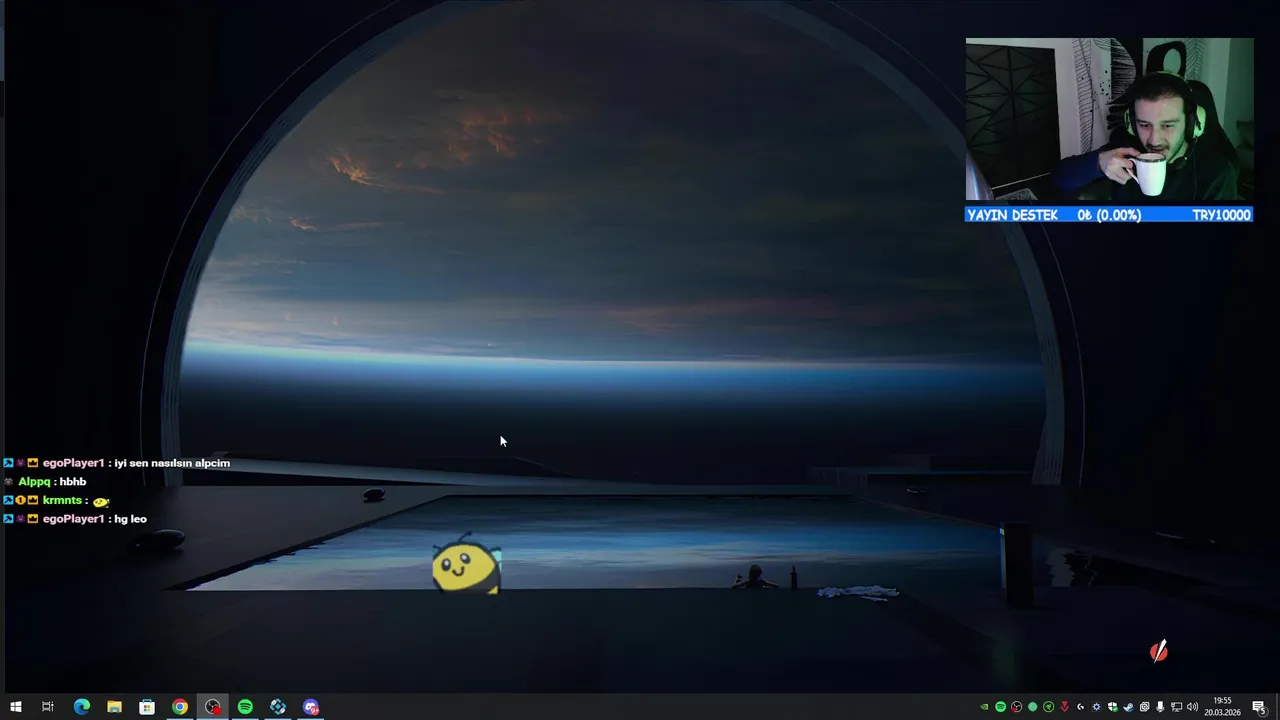
Task: Click the Spotify system tray icon
Action: [x=1000, y=707]
